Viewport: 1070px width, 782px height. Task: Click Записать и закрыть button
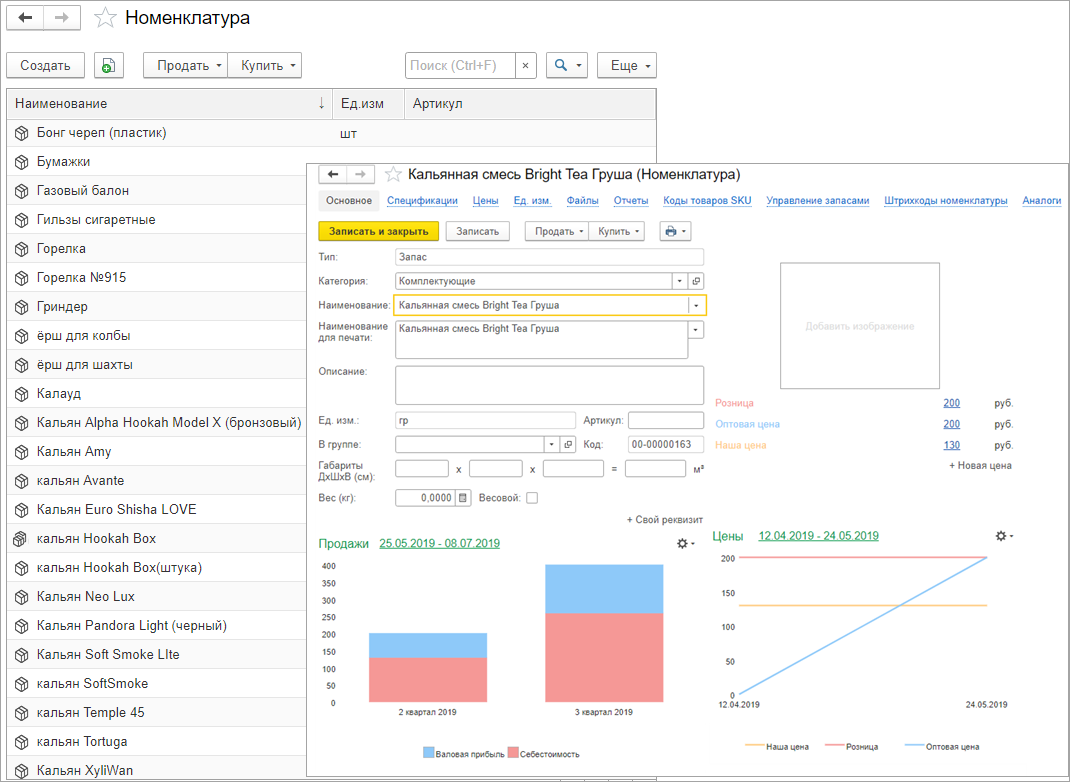[379, 231]
